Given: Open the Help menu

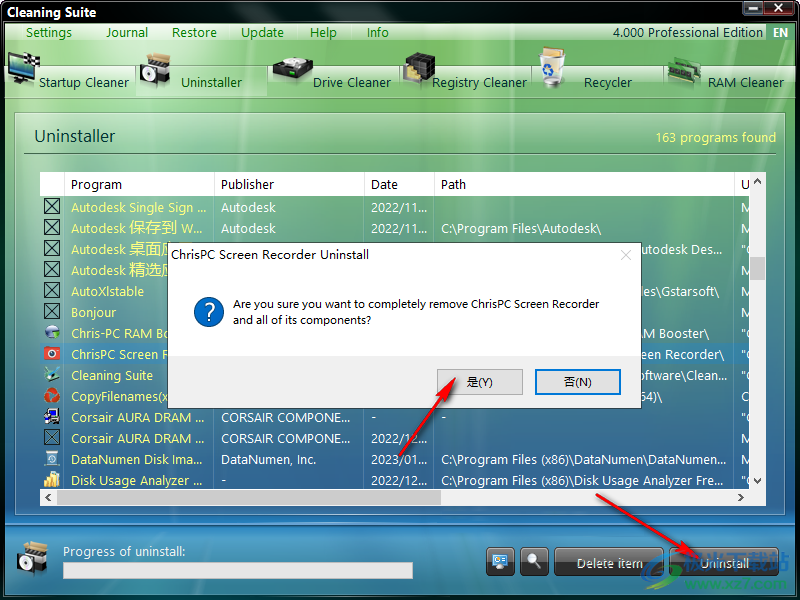Looking at the screenshot, I should click(x=323, y=33).
